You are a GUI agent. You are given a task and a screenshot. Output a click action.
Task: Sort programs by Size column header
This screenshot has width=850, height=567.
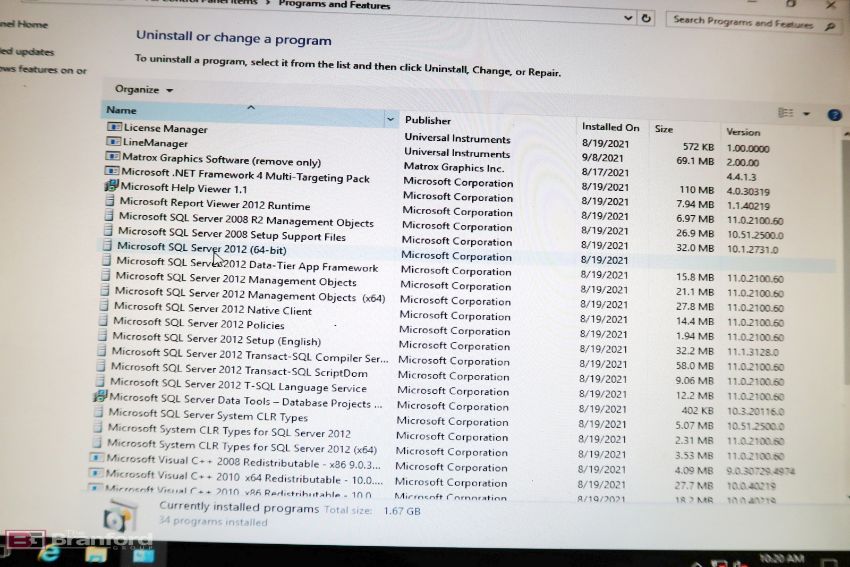[663, 129]
